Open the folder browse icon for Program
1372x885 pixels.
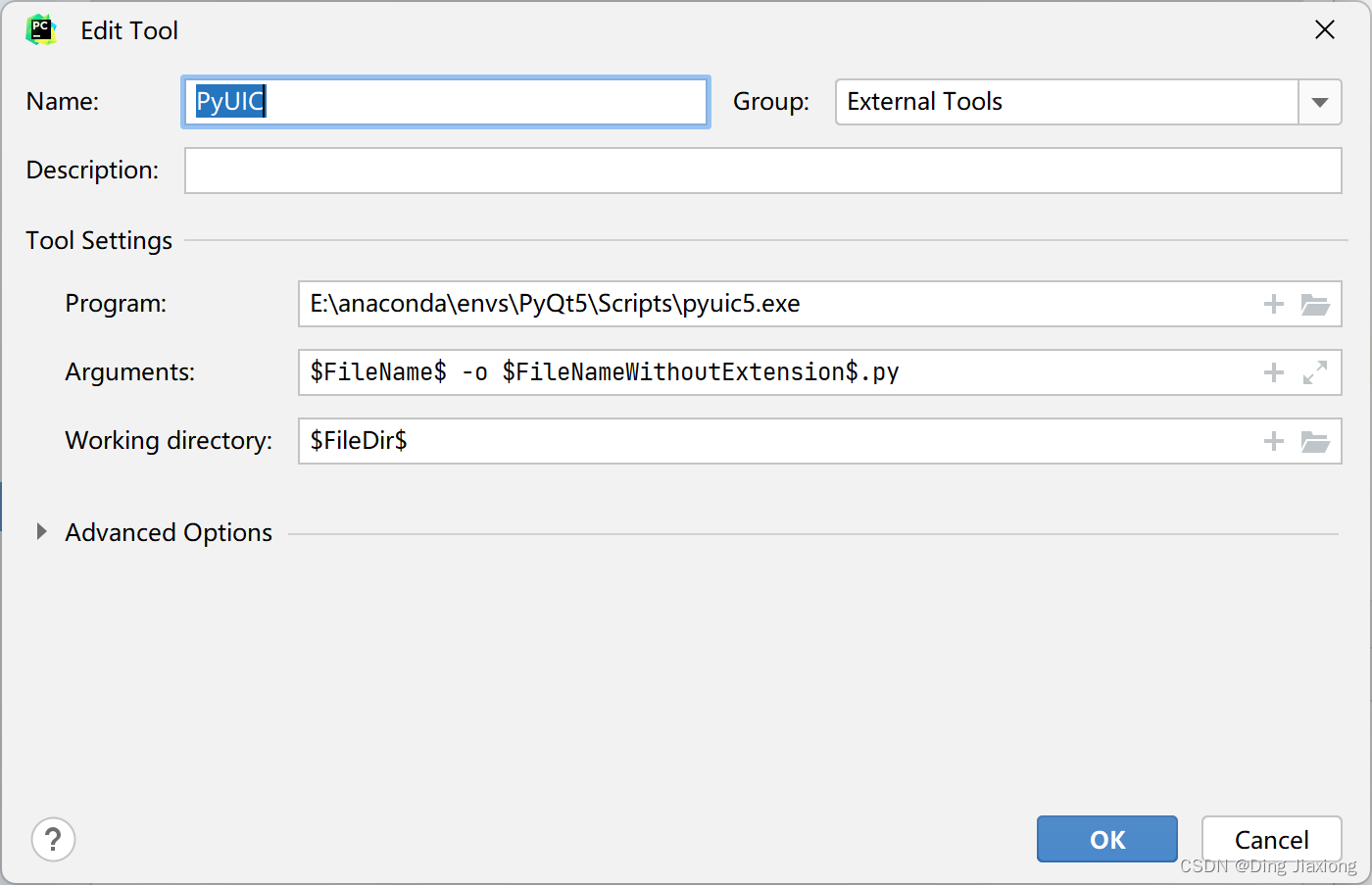1315,304
